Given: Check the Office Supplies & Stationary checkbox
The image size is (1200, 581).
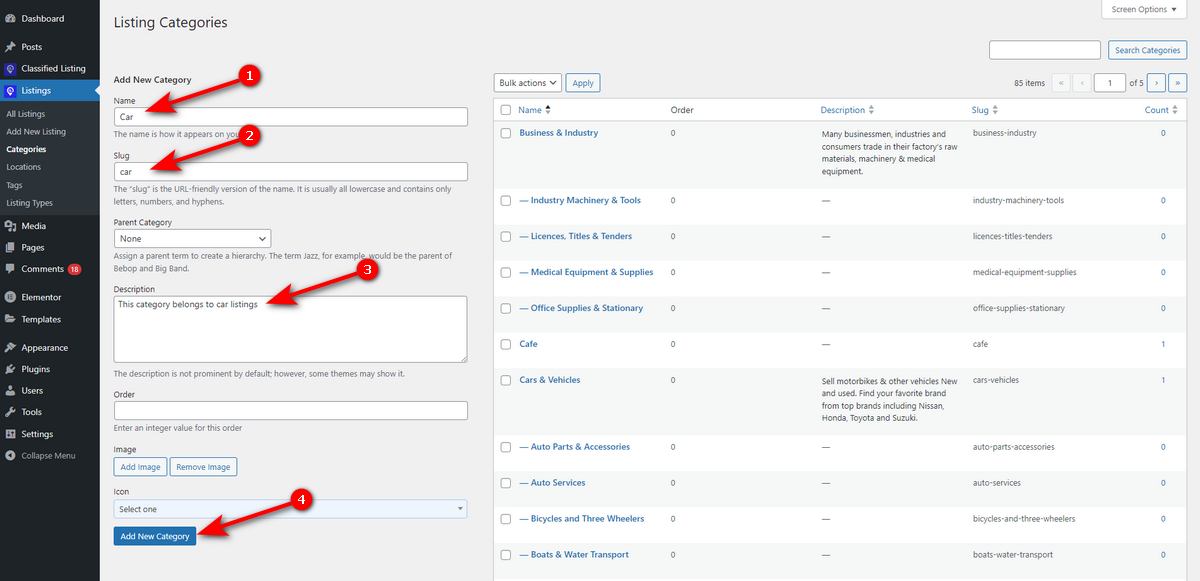Looking at the screenshot, I should 506,309.
